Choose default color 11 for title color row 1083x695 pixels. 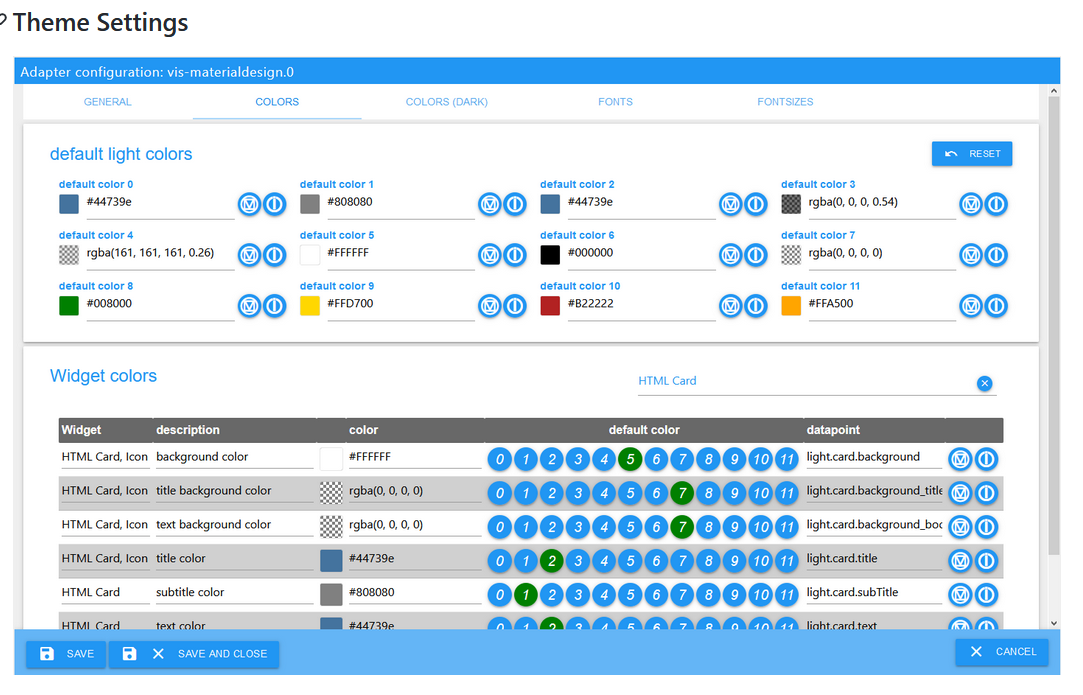(787, 561)
